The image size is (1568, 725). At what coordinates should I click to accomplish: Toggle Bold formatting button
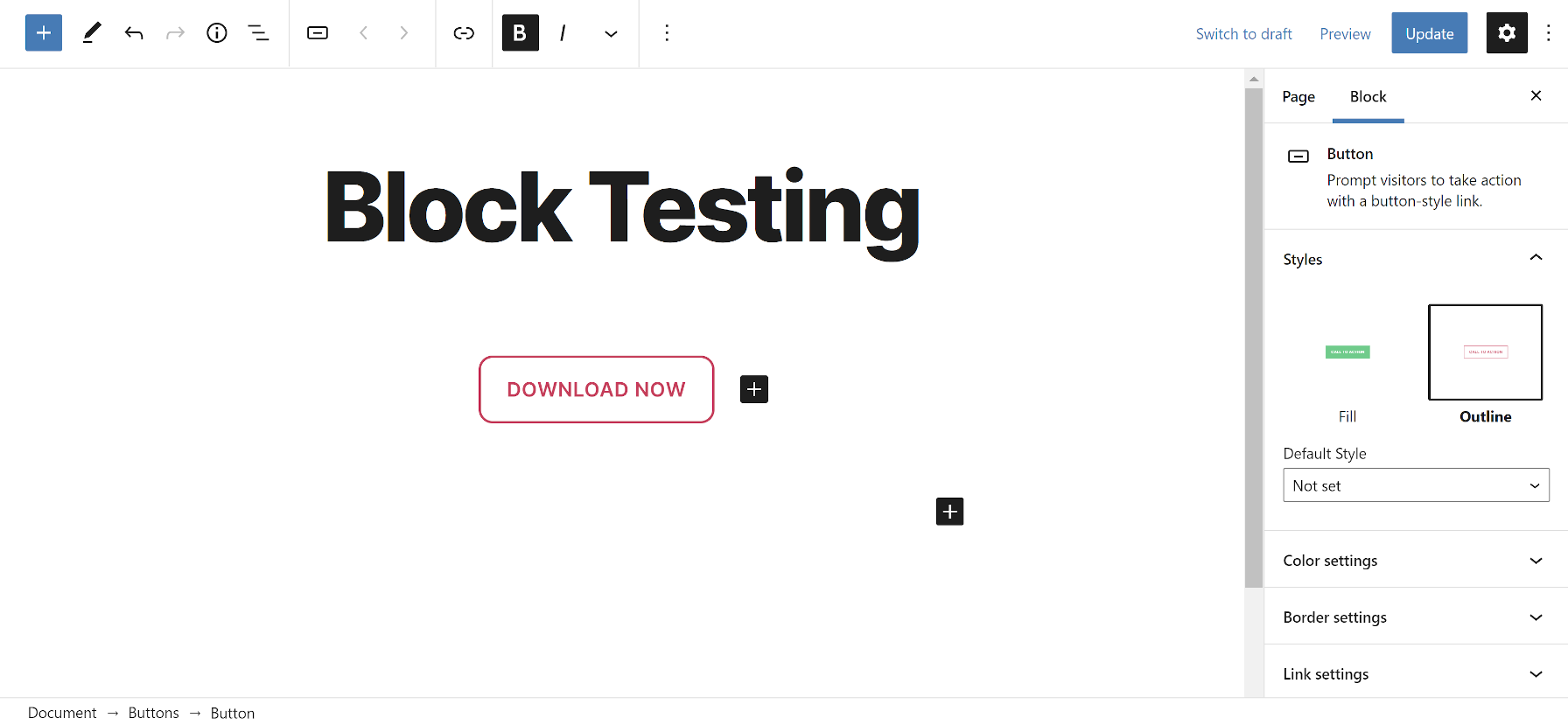520,33
